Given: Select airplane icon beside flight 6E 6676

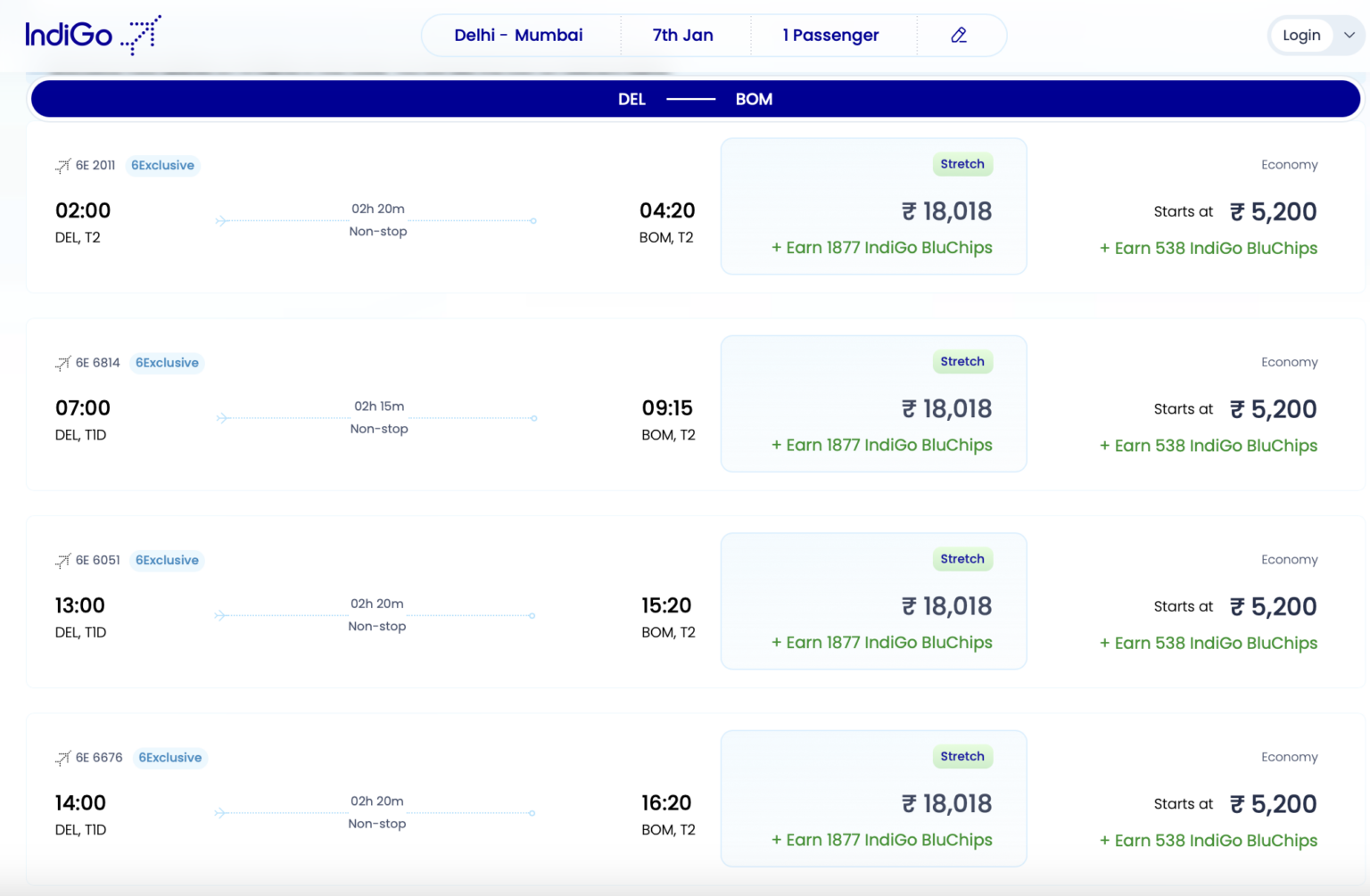Looking at the screenshot, I should coord(62,757).
